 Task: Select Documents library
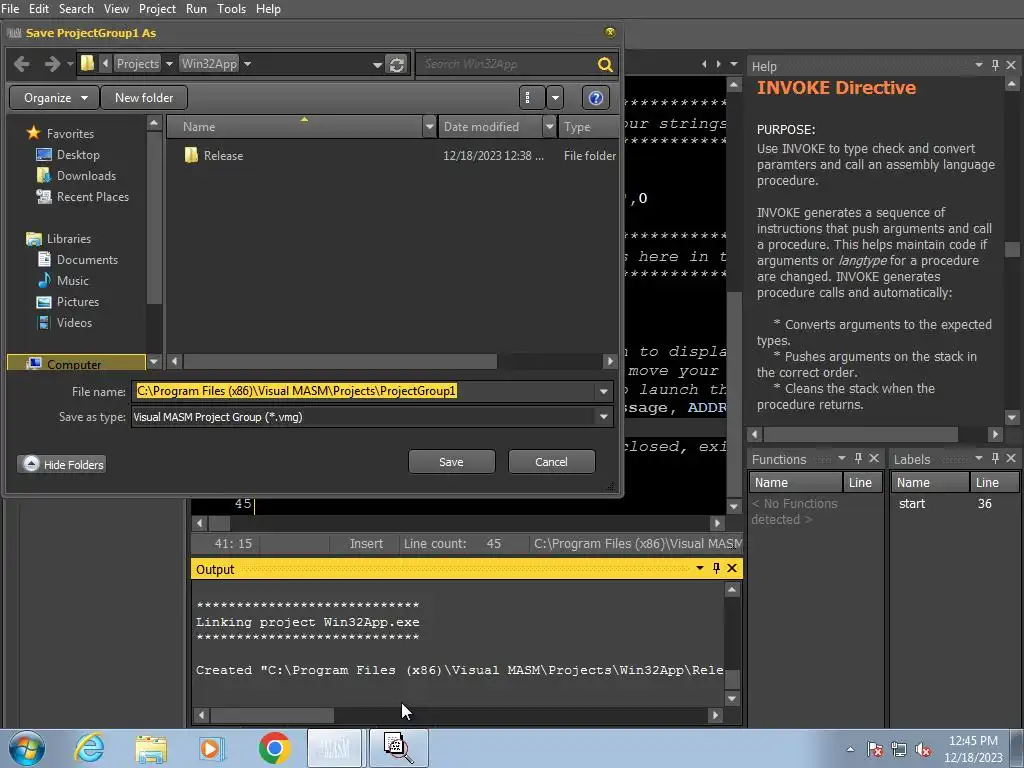[x=87, y=259]
